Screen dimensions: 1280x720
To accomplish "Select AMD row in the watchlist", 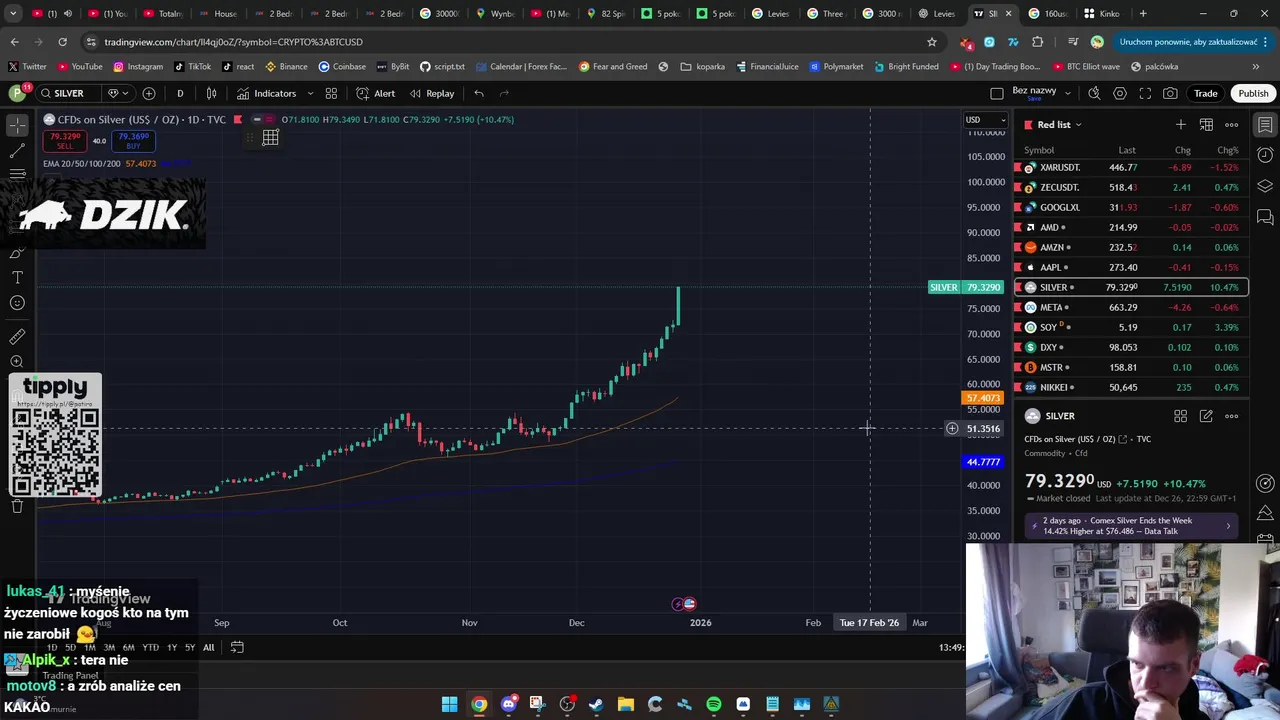I will coord(1131,227).
